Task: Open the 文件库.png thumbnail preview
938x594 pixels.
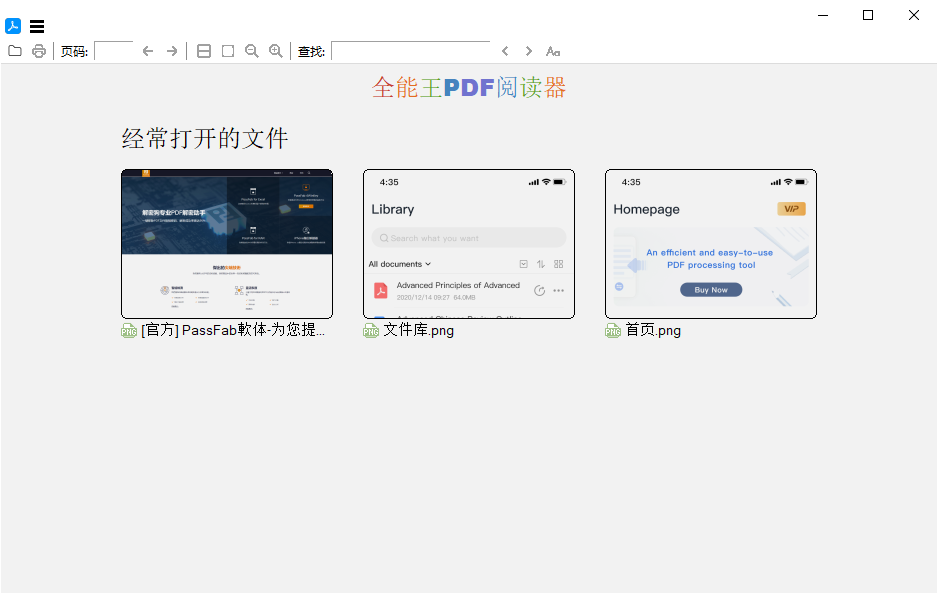Action: pyautogui.click(x=469, y=244)
